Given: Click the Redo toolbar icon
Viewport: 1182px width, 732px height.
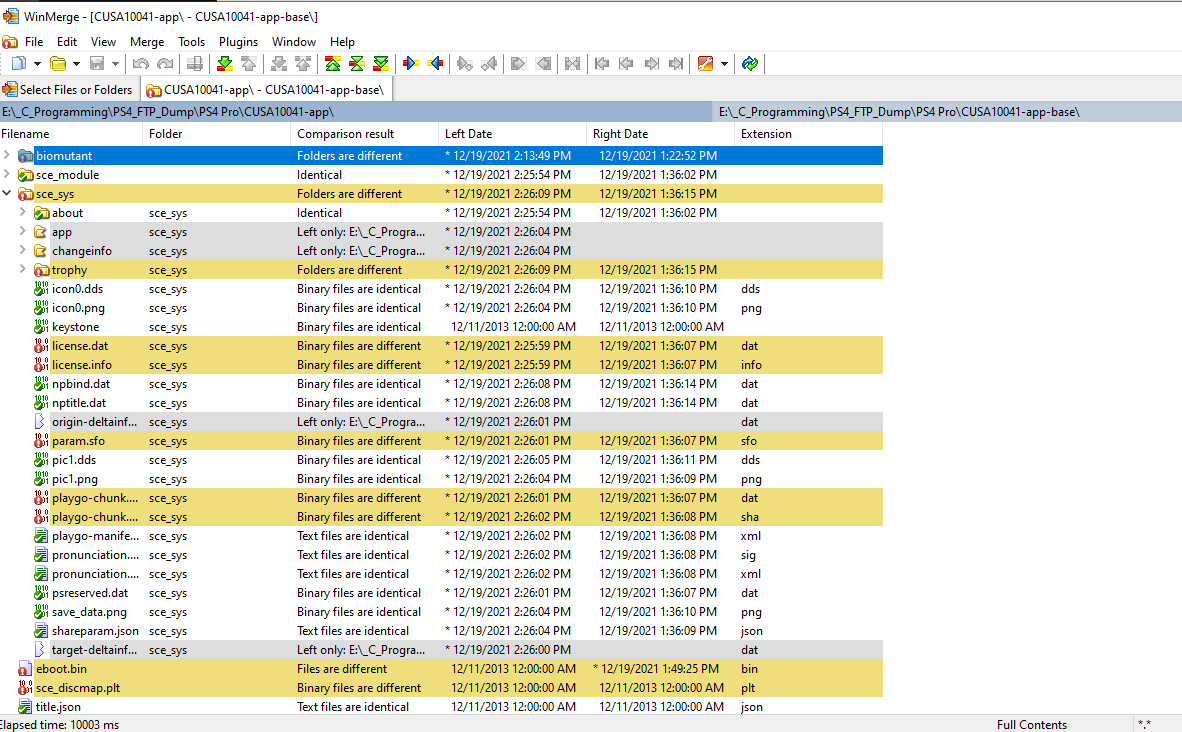Looking at the screenshot, I should pyautogui.click(x=165, y=64).
